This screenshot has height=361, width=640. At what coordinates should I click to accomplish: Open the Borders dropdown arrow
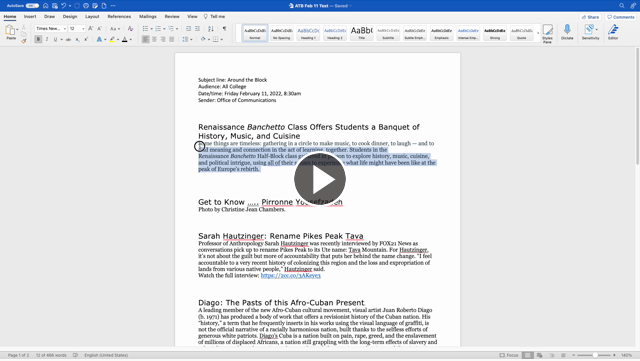coord(222,40)
